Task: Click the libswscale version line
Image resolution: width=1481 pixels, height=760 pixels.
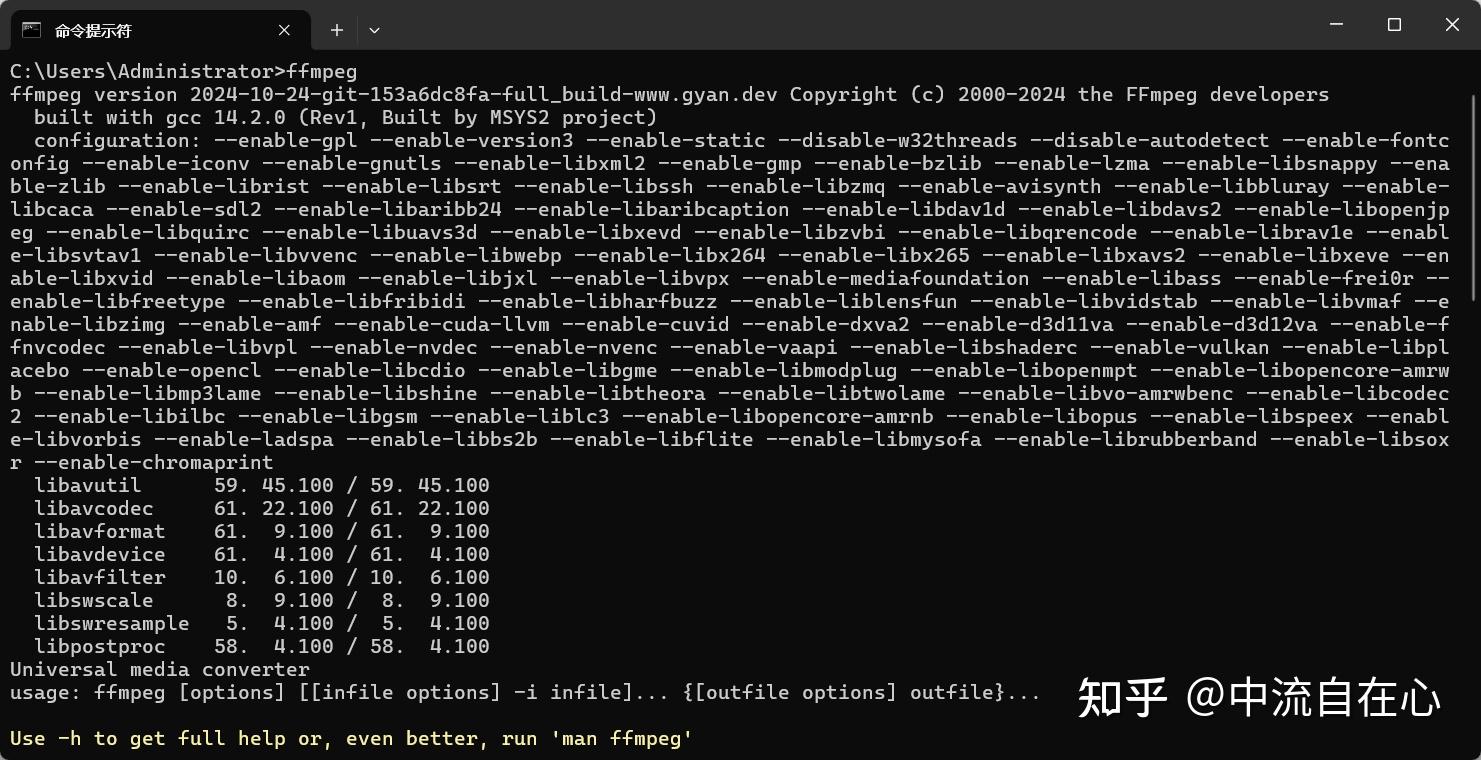Action: (x=261, y=600)
